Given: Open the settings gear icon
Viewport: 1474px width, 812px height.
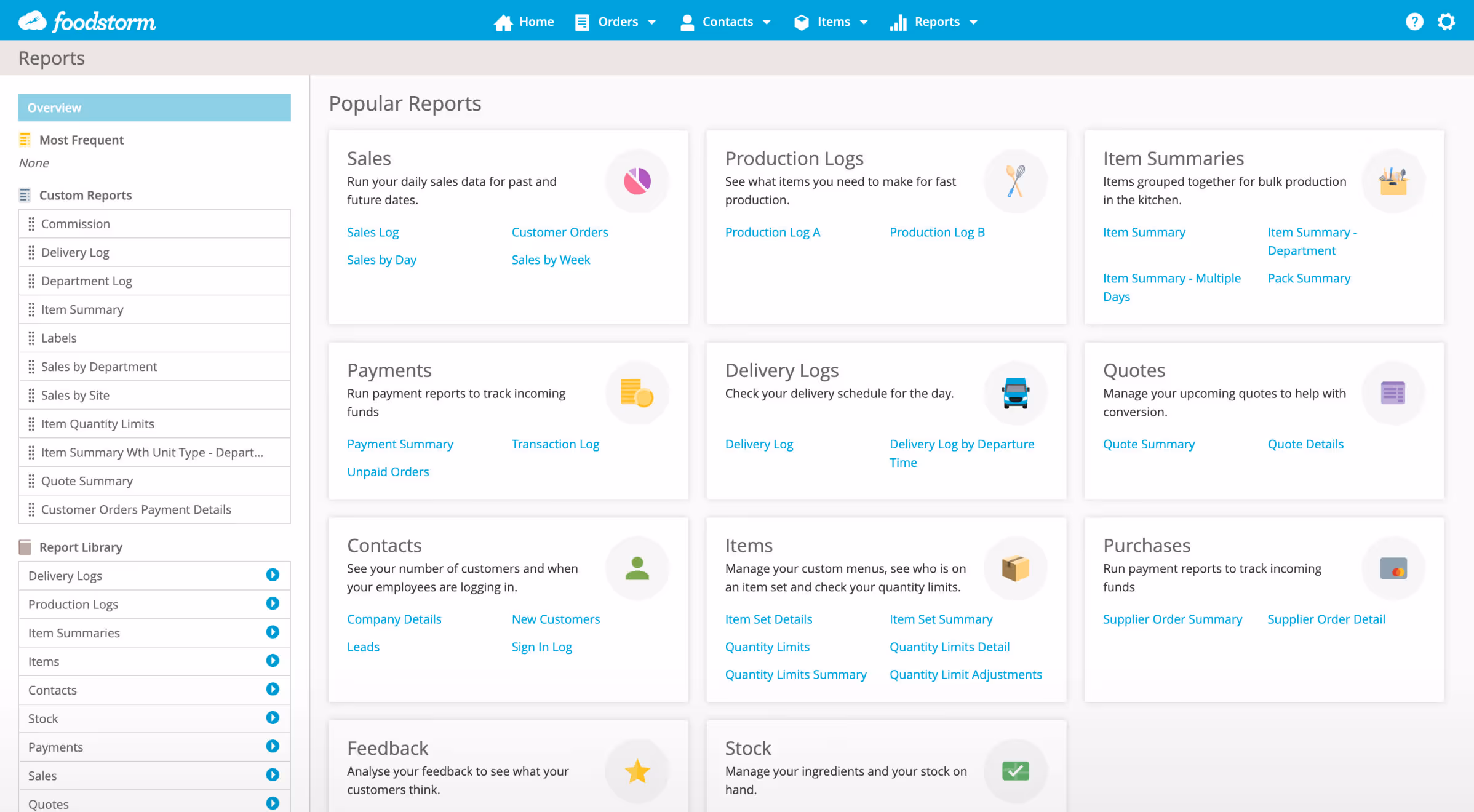Looking at the screenshot, I should click(1446, 22).
